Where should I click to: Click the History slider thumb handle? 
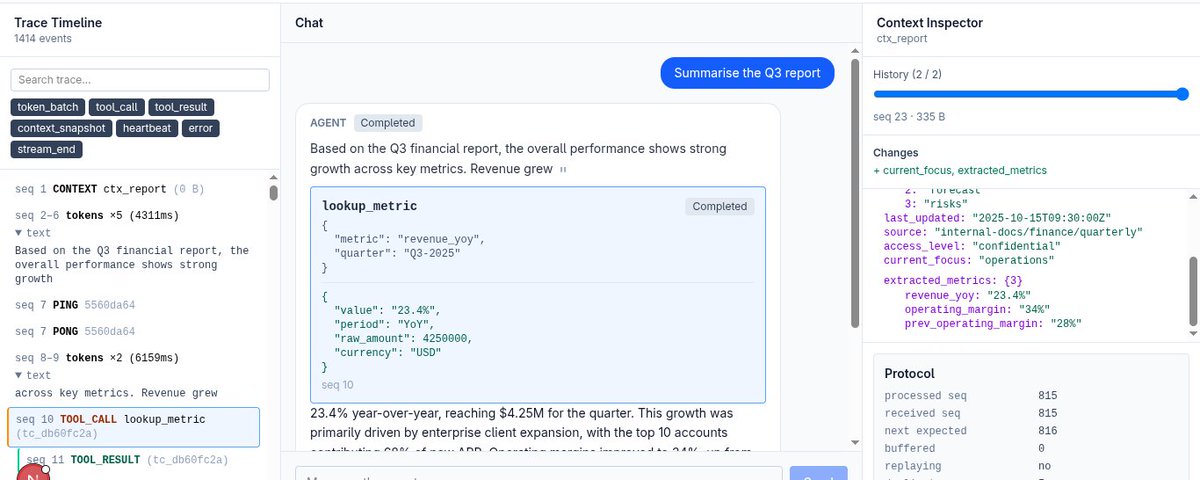tap(1183, 94)
